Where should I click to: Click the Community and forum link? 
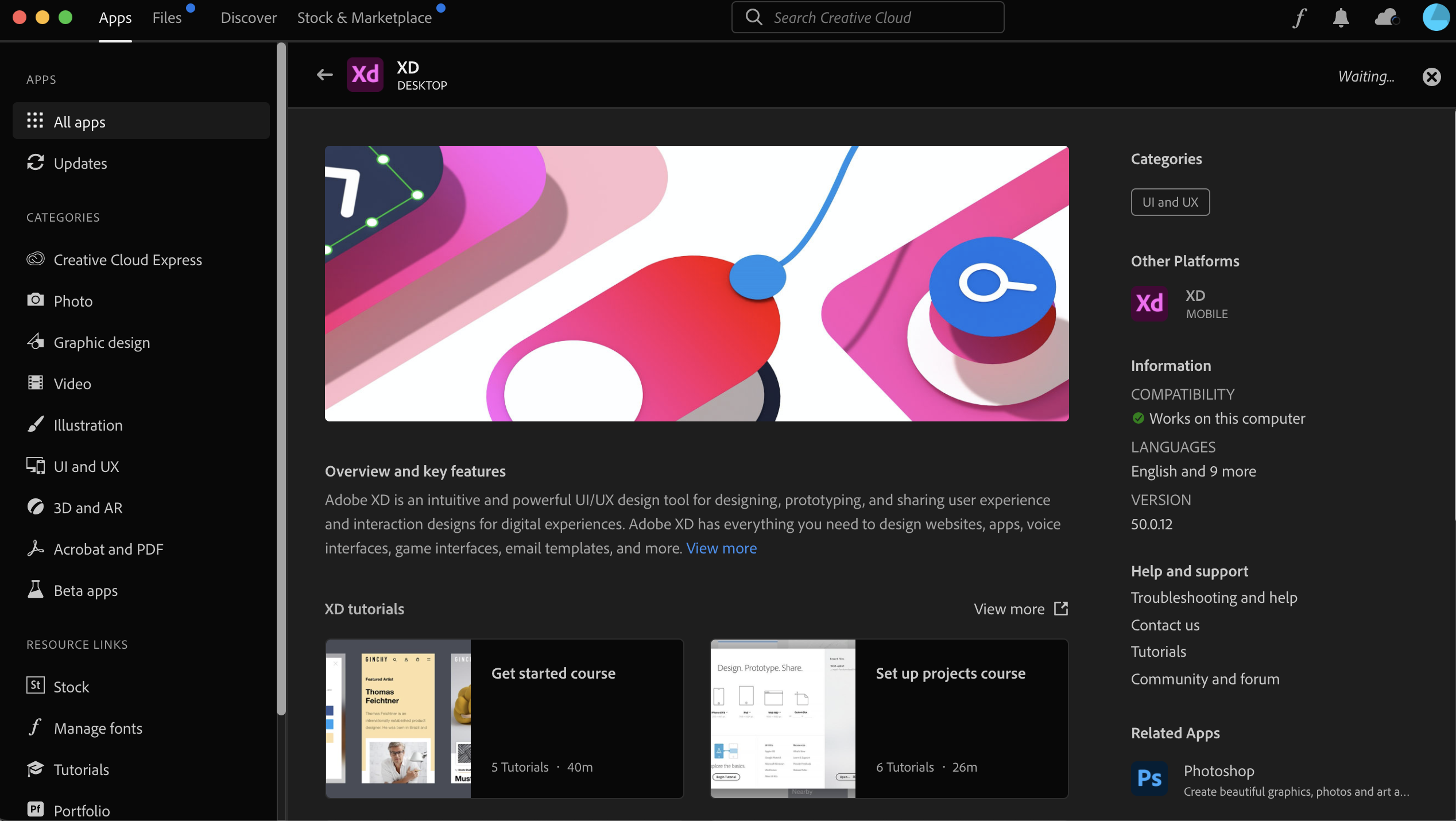pos(1205,679)
